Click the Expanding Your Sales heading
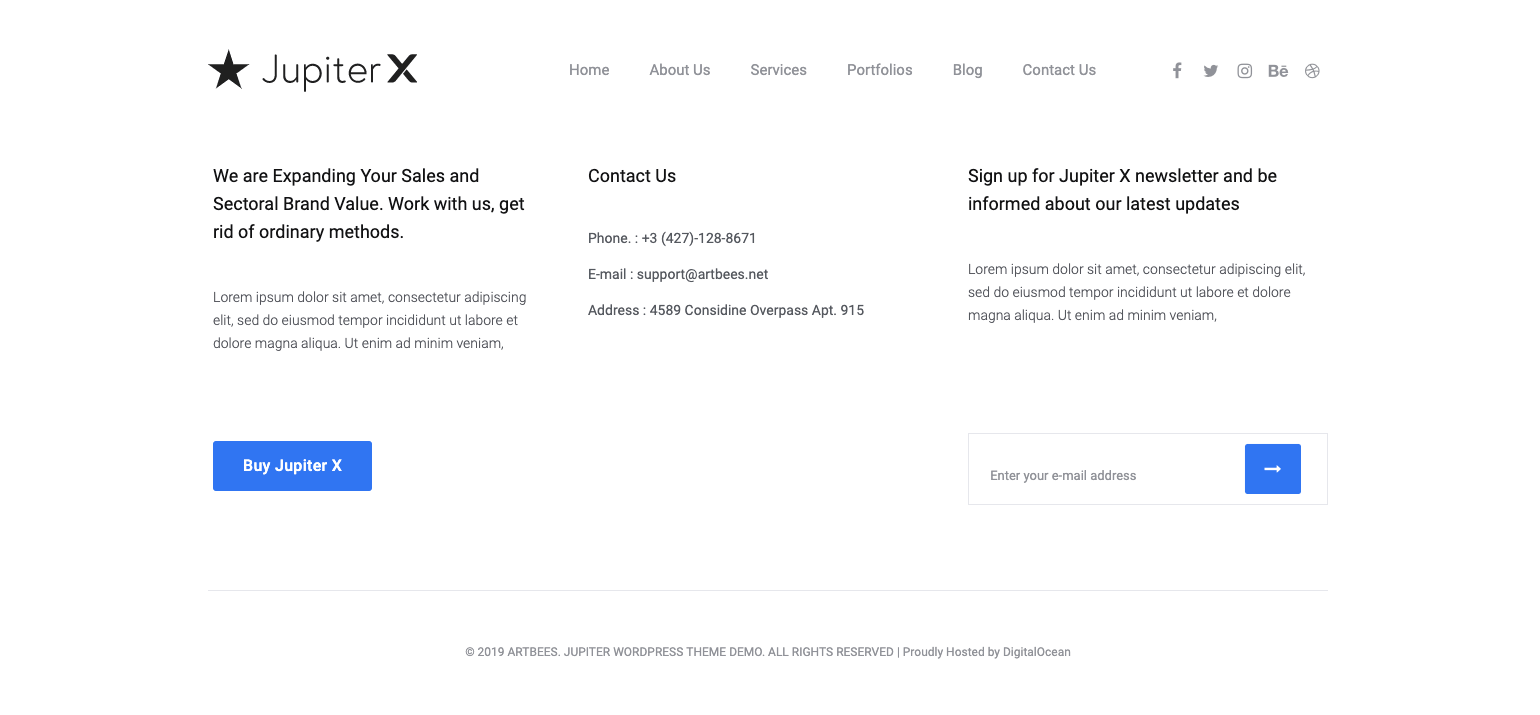The width and height of the screenshot is (1540, 715). tap(369, 204)
